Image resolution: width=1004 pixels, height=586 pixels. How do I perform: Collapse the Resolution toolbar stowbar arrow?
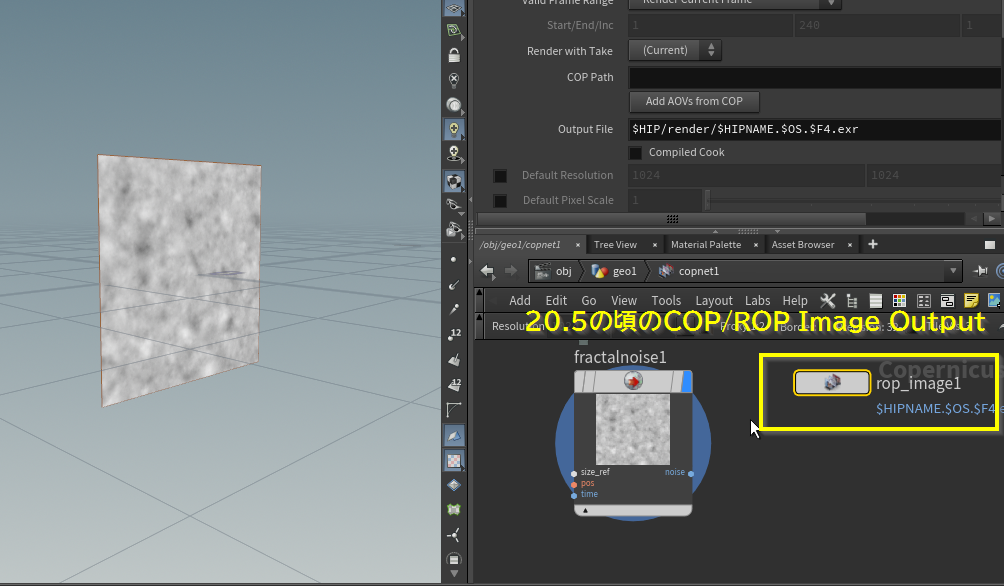[479, 317]
